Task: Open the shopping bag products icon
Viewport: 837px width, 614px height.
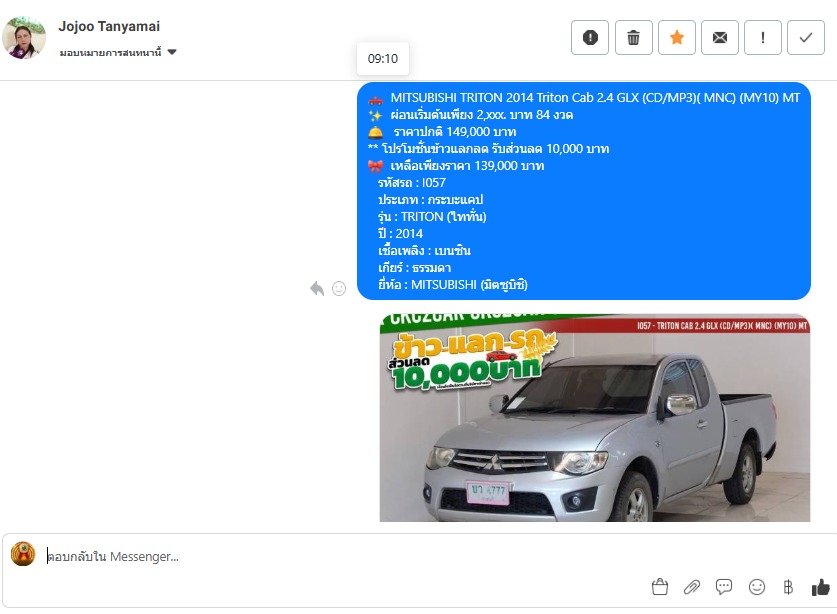Action: tap(660, 587)
